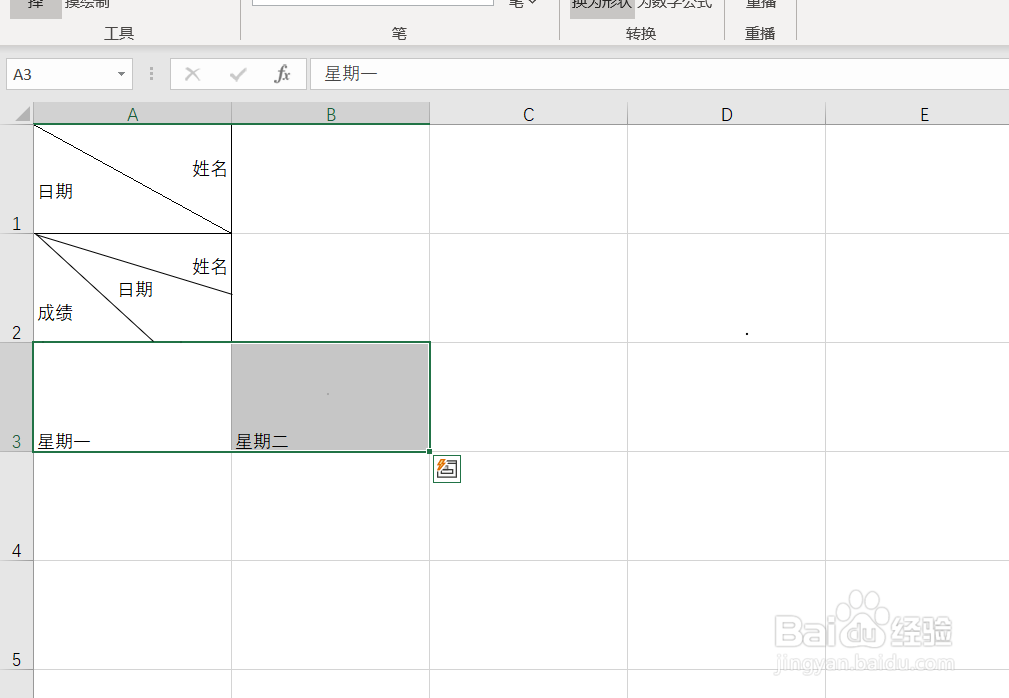Click cell A1 with the single diagonal line
Screen dimensions: 1009x698
click(133, 179)
